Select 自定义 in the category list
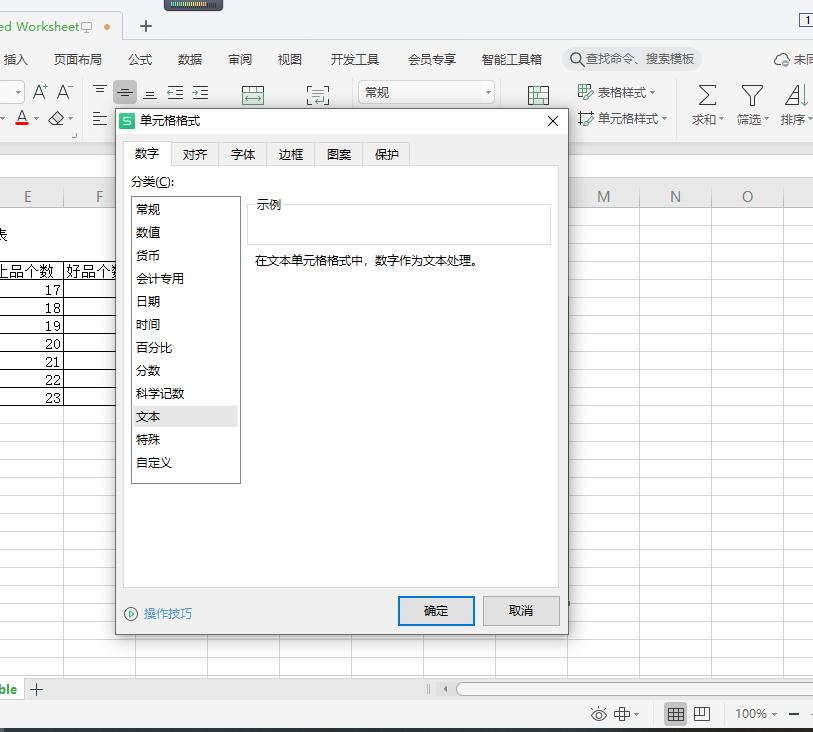Viewport: 813px width, 732px height. pyautogui.click(x=153, y=462)
